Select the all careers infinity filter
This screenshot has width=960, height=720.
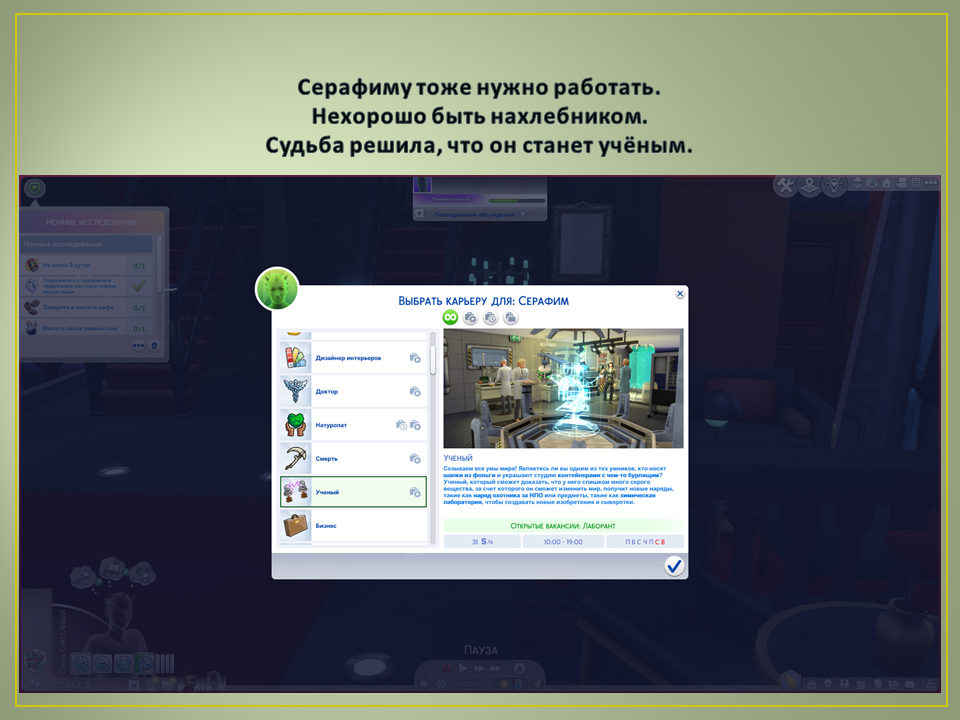(450, 317)
